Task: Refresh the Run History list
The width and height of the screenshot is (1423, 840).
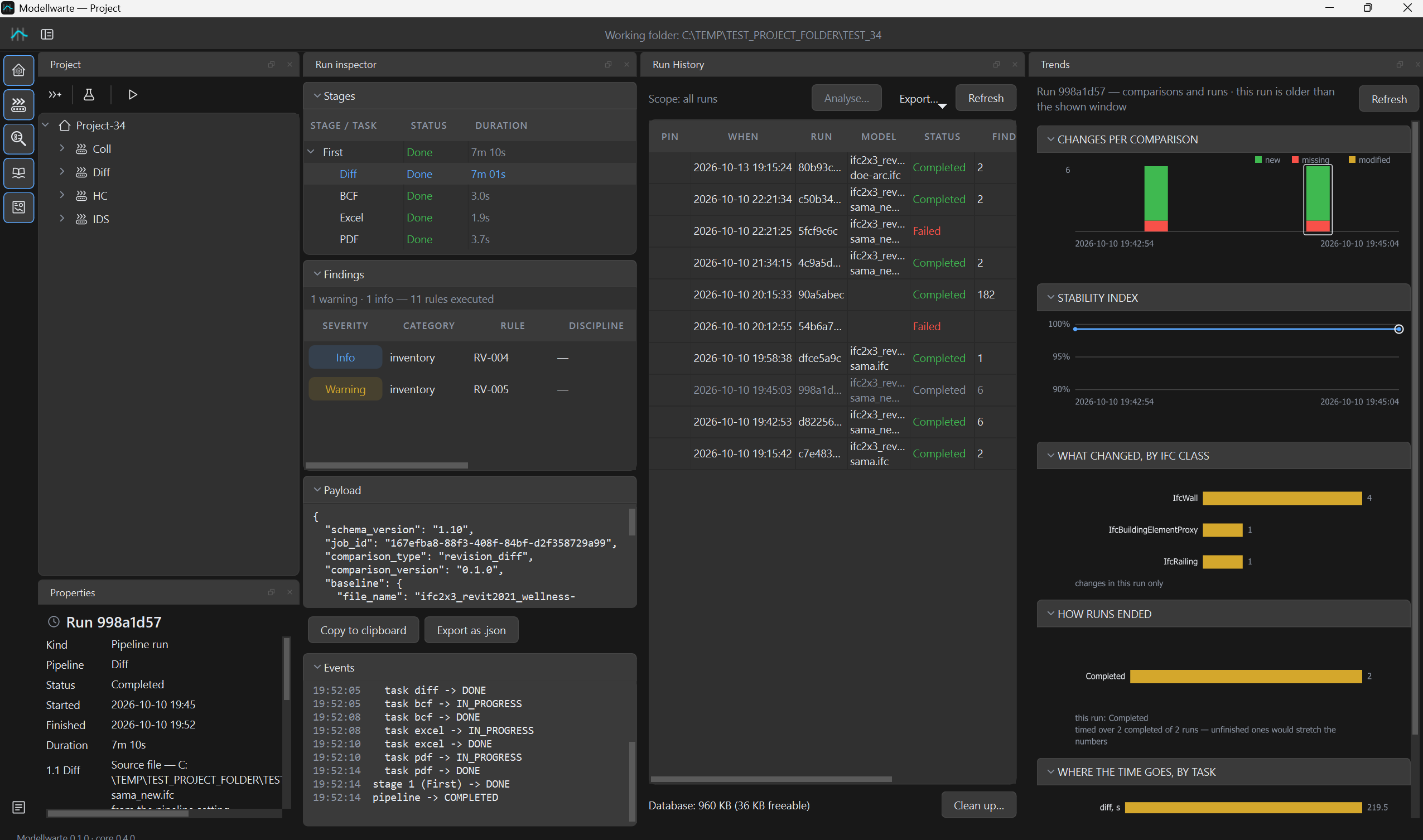Action: coord(986,98)
